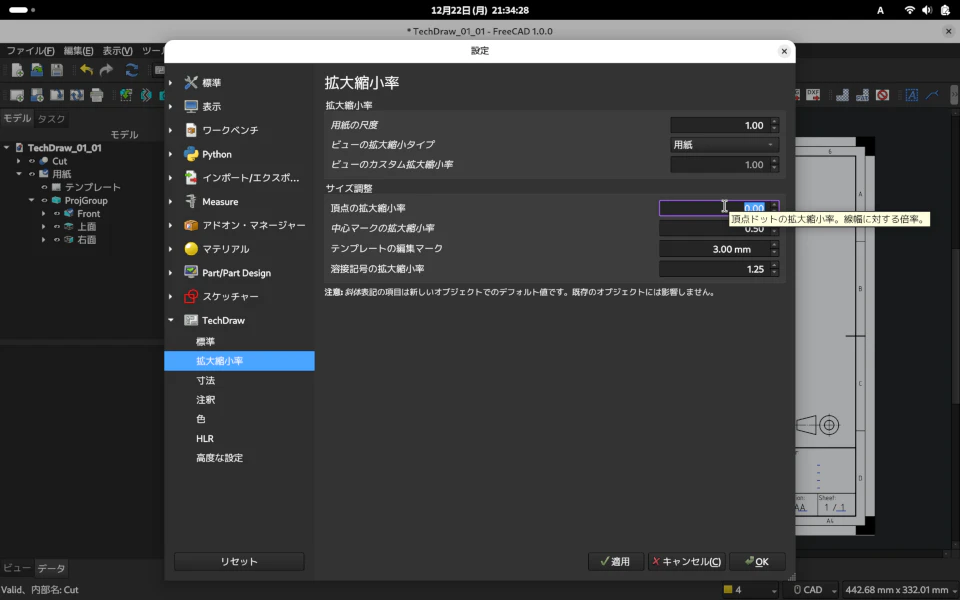Click the 適用 apply button
Viewport: 960px width, 600px height.
click(x=616, y=561)
